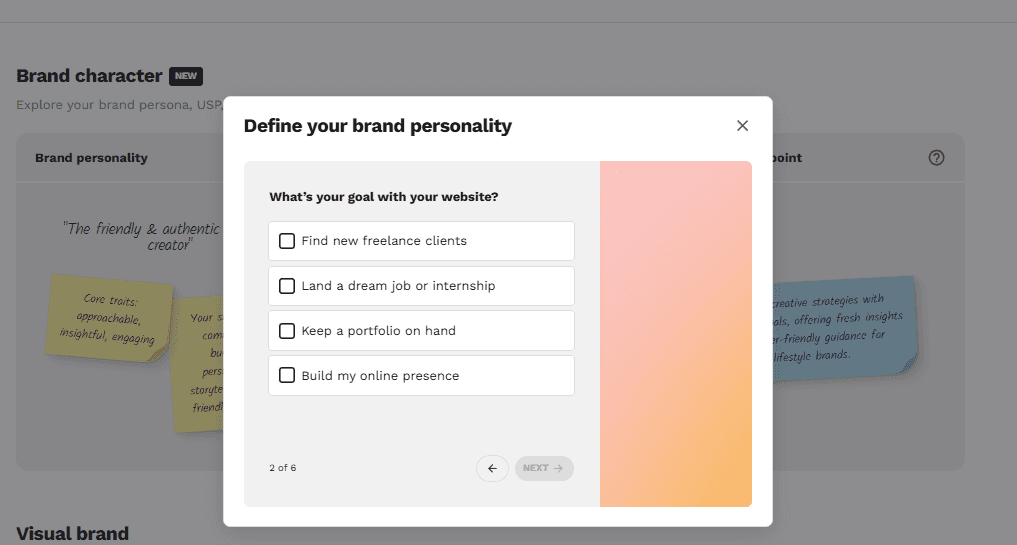Click the Brand character heading
Image resolution: width=1017 pixels, height=545 pixels.
[89, 76]
